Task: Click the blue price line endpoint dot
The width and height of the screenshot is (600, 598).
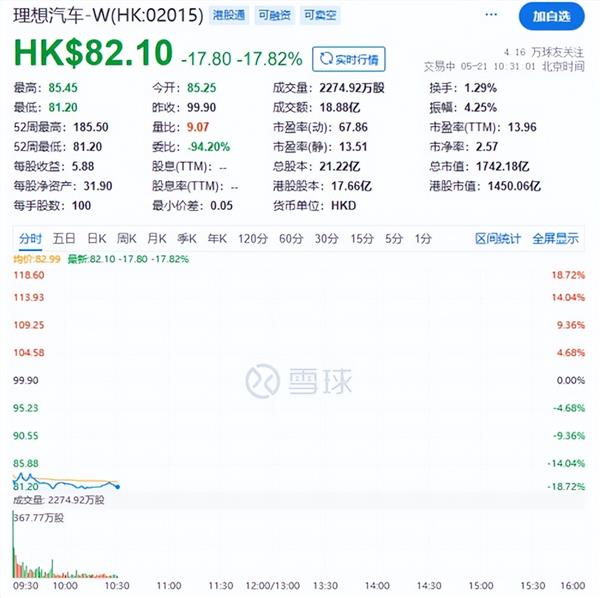Action: [117, 486]
